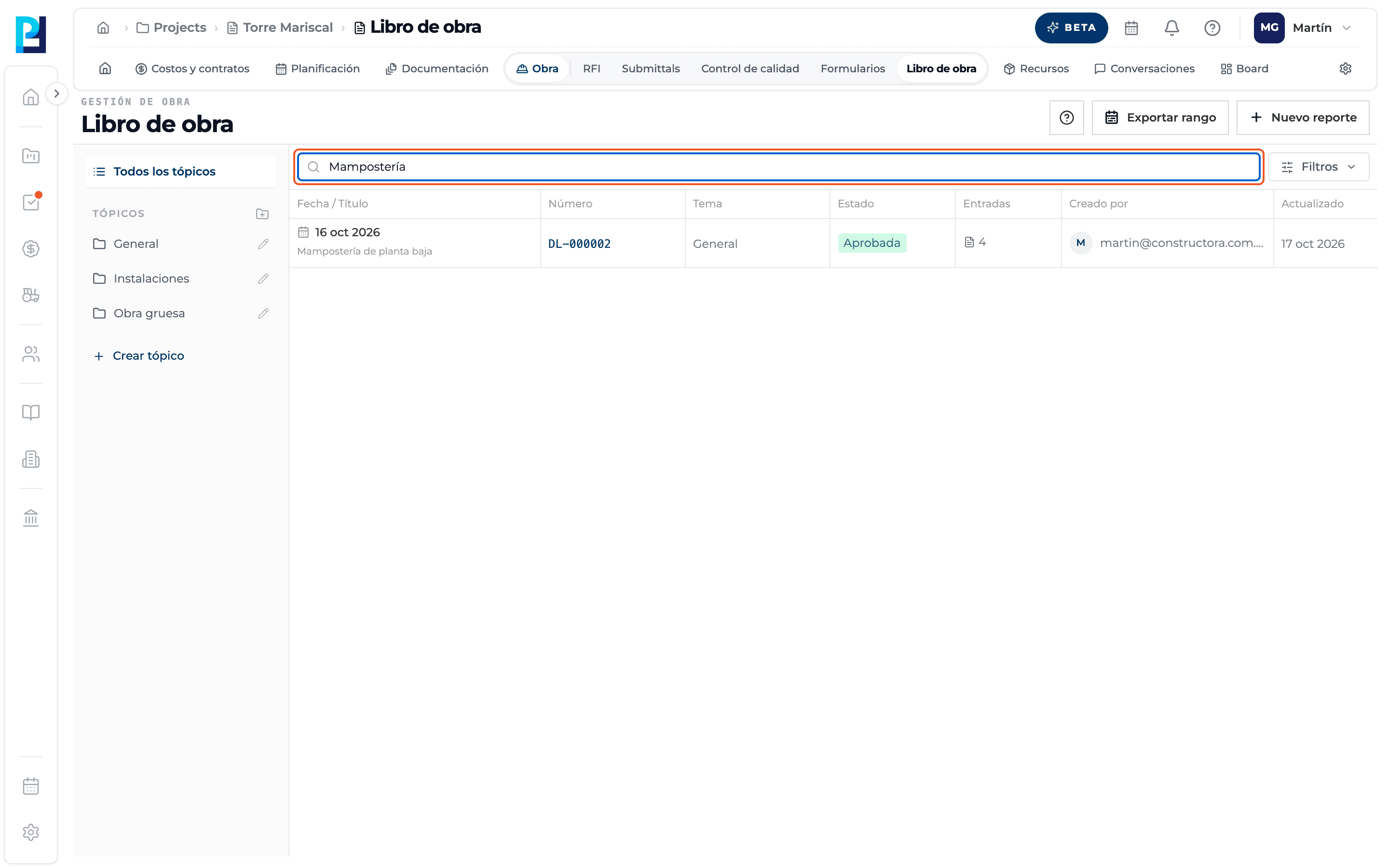This screenshot has height=868, width=1389.
Task: Open the settings gear at the sidebar bottom
Action: (31, 832)
